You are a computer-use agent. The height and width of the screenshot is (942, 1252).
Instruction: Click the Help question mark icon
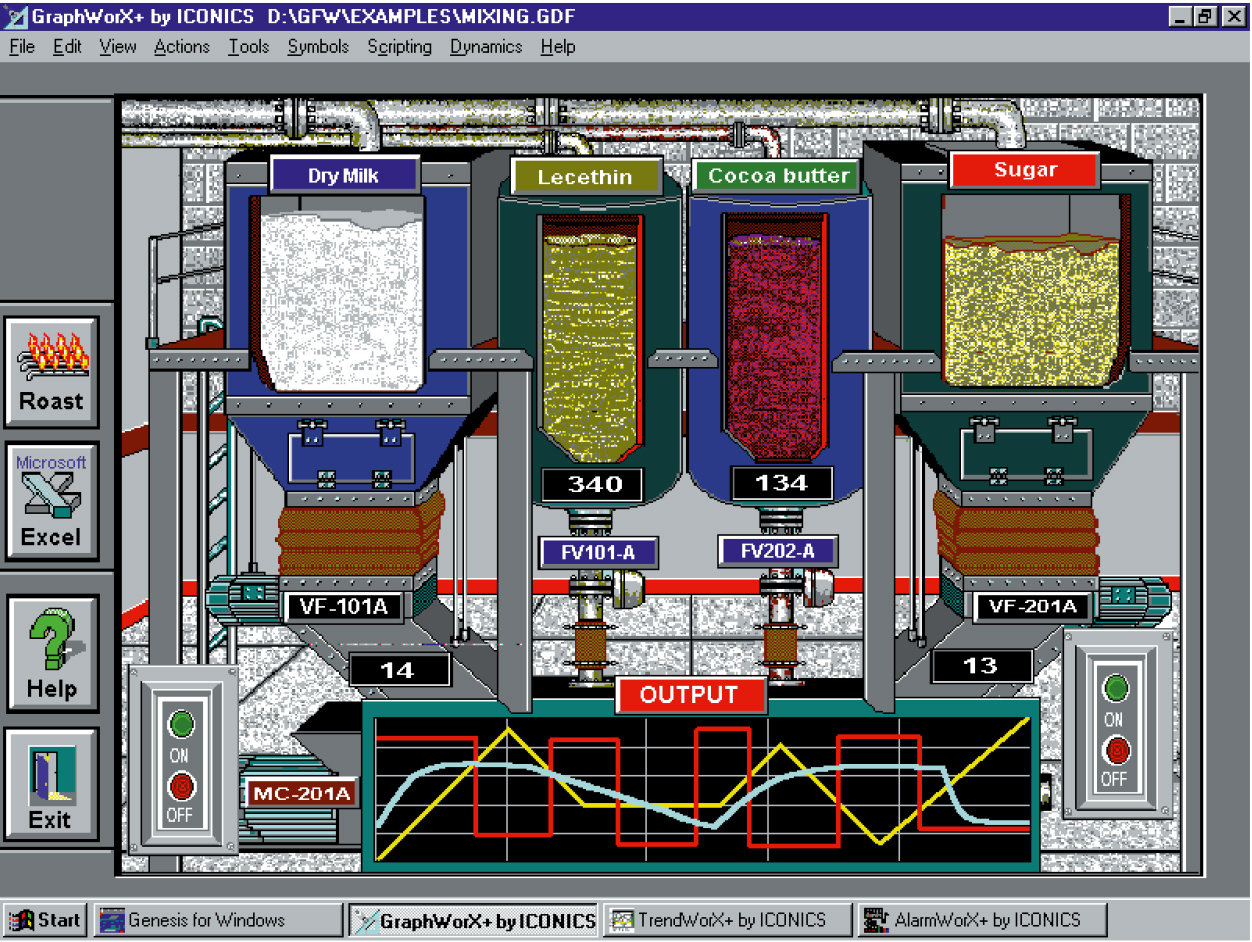pyautogui.click(x=52, y=654)
